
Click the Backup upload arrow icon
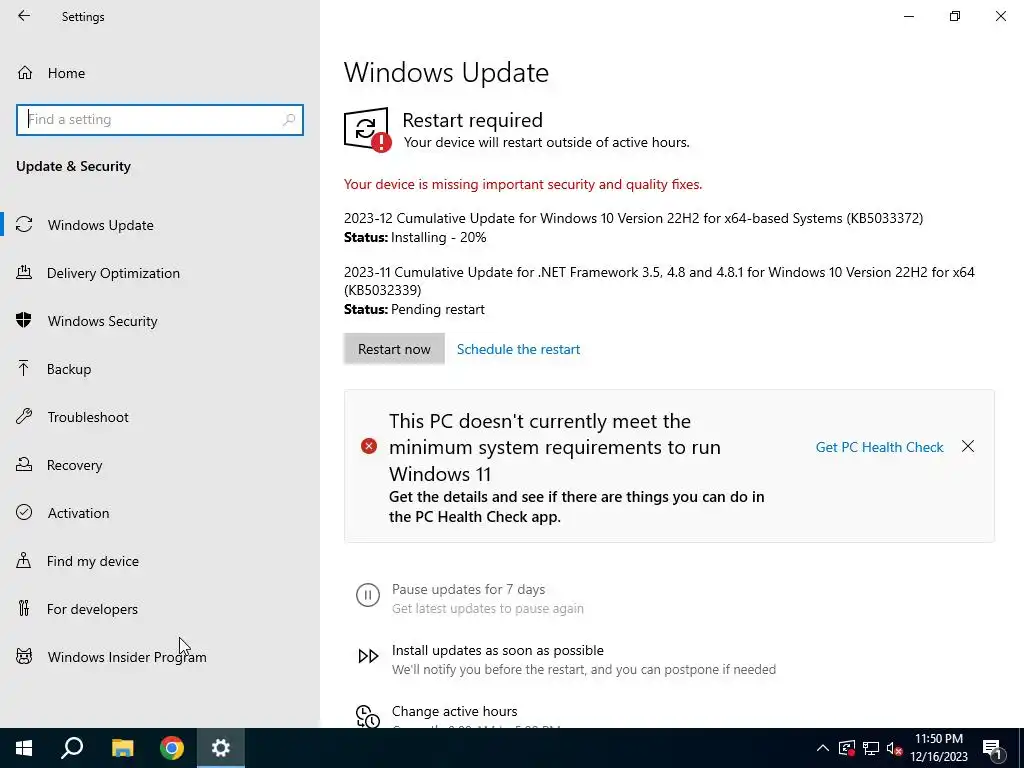(x=24, y=369)
